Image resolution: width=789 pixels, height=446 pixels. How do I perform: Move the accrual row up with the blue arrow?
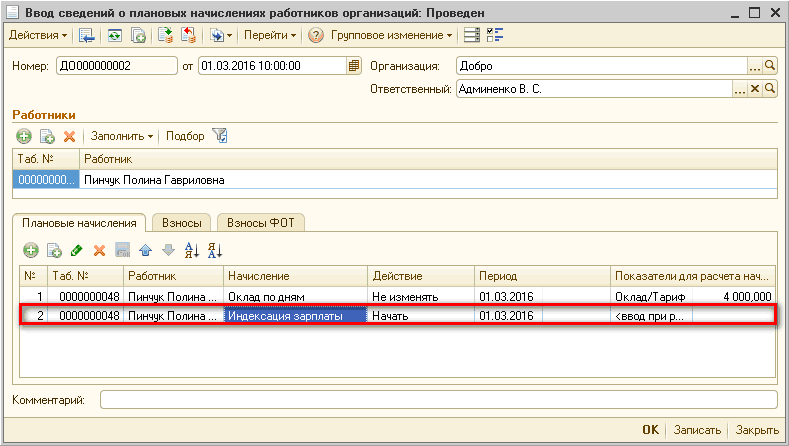click(x=145, y=250)
